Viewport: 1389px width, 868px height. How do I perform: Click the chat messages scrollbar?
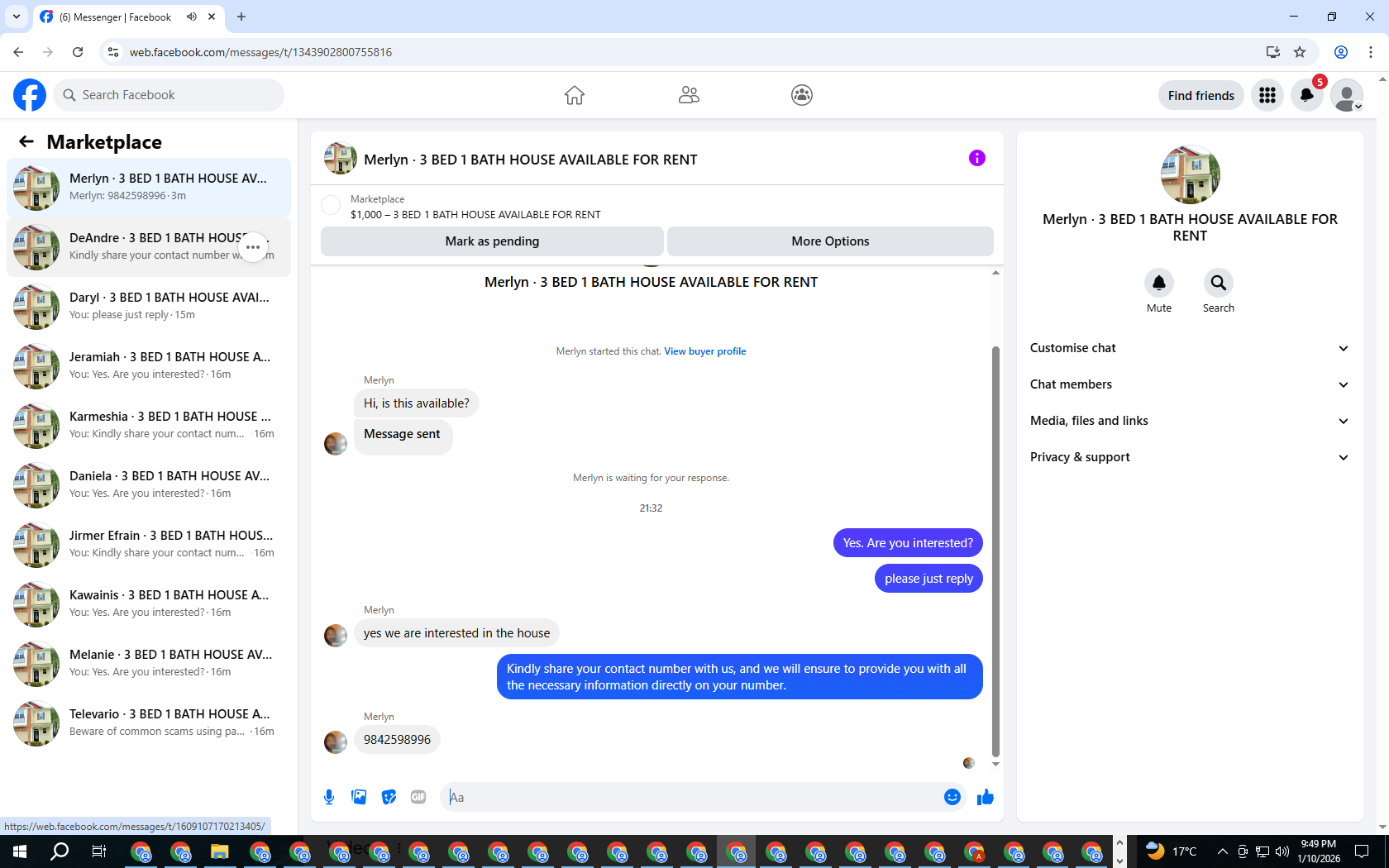tap(995, 551)
